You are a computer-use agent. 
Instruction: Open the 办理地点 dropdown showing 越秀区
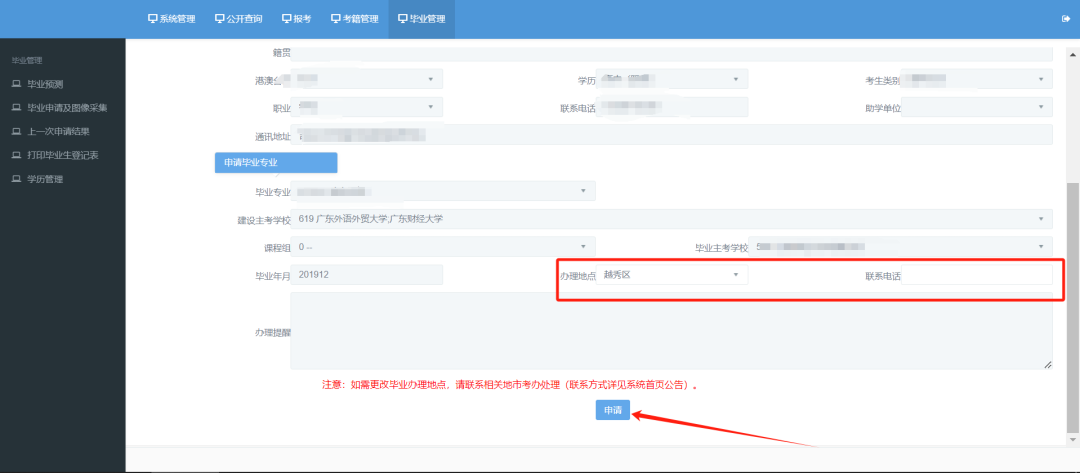[672, 275]
